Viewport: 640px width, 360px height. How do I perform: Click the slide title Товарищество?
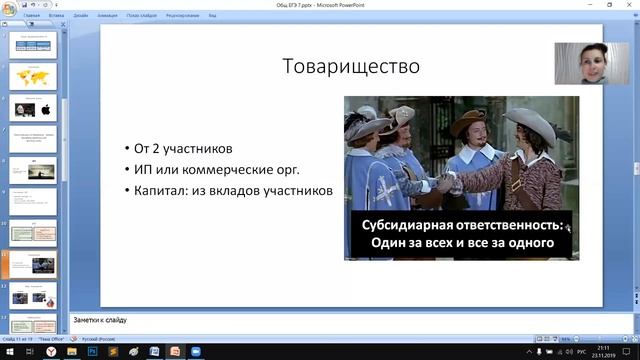351,66
